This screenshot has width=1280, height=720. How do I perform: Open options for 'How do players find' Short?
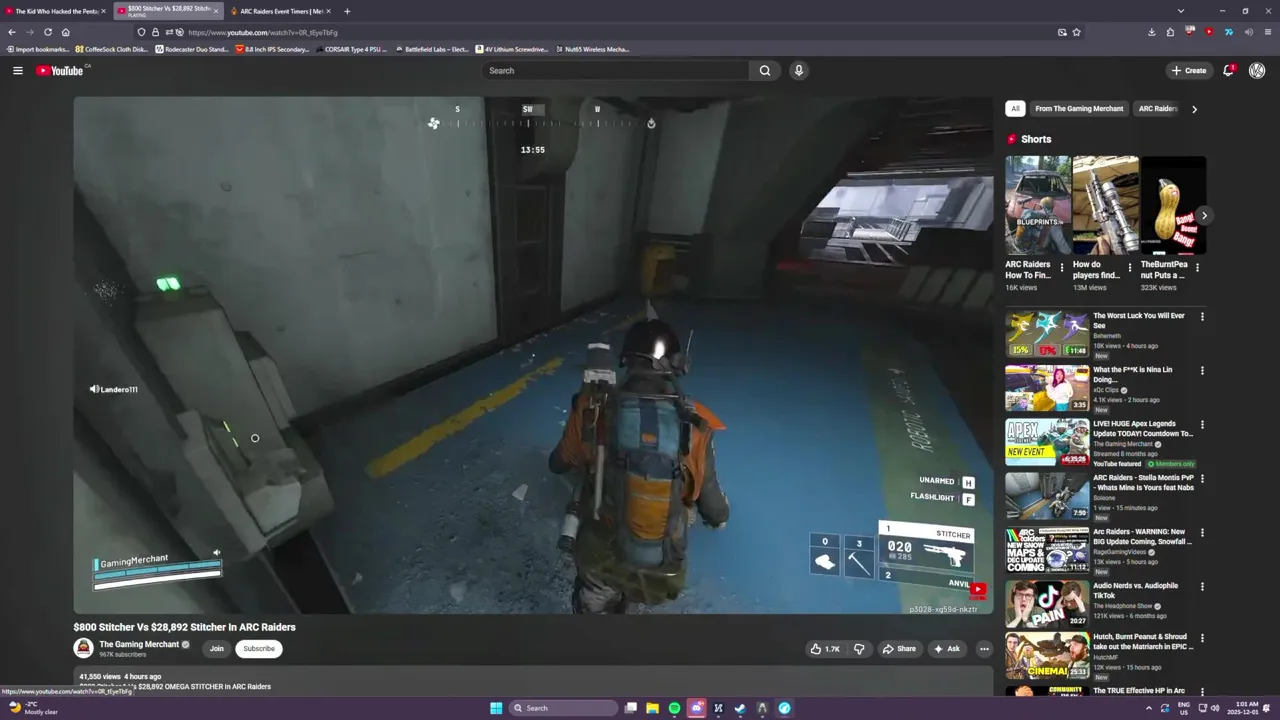tap(1130, 268)
